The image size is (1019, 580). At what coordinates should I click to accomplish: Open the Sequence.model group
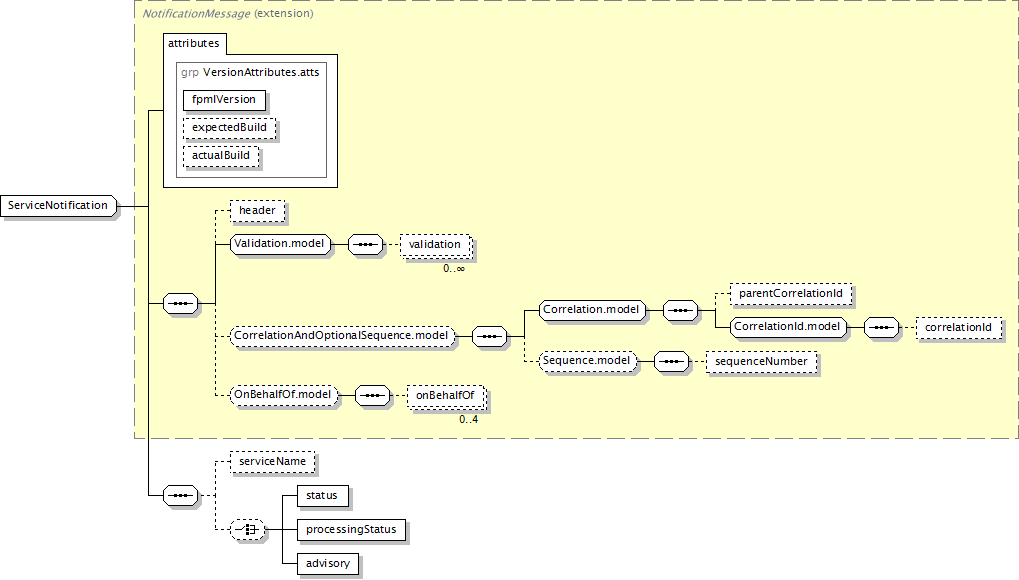pyautogui.click(x=587, y=361)
